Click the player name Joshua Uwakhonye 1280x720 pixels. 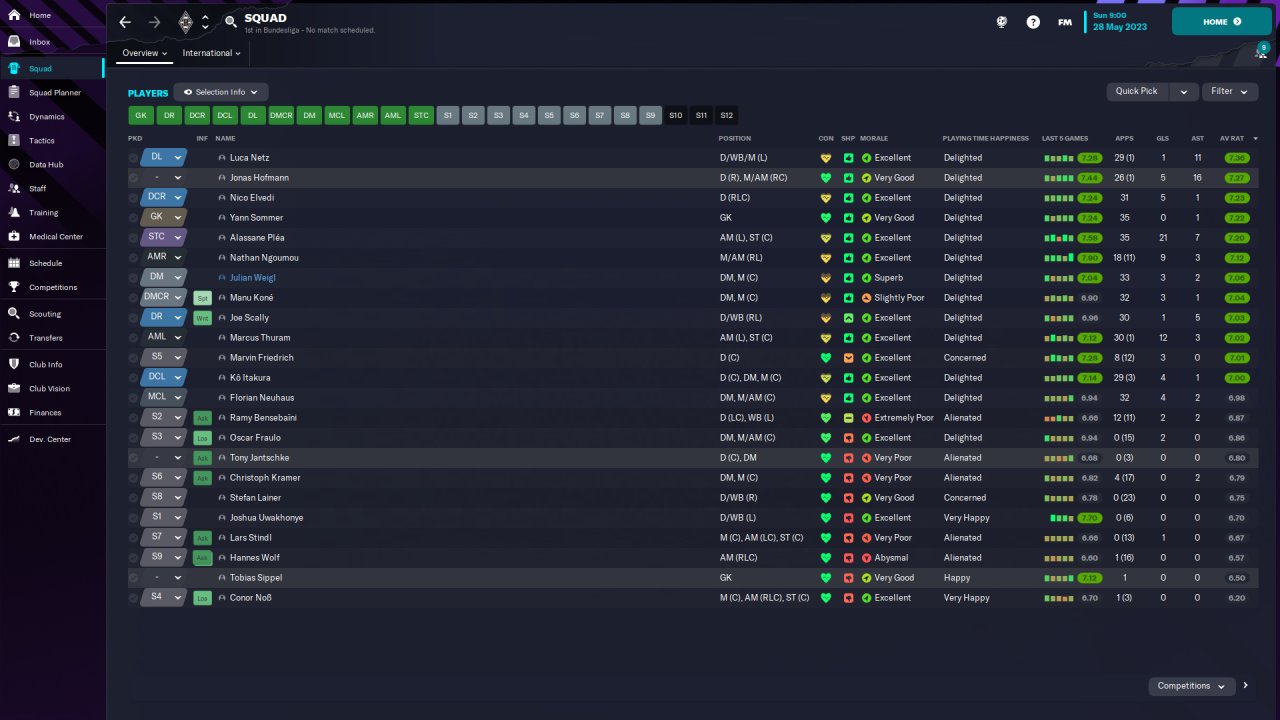(x=266, y=518)
